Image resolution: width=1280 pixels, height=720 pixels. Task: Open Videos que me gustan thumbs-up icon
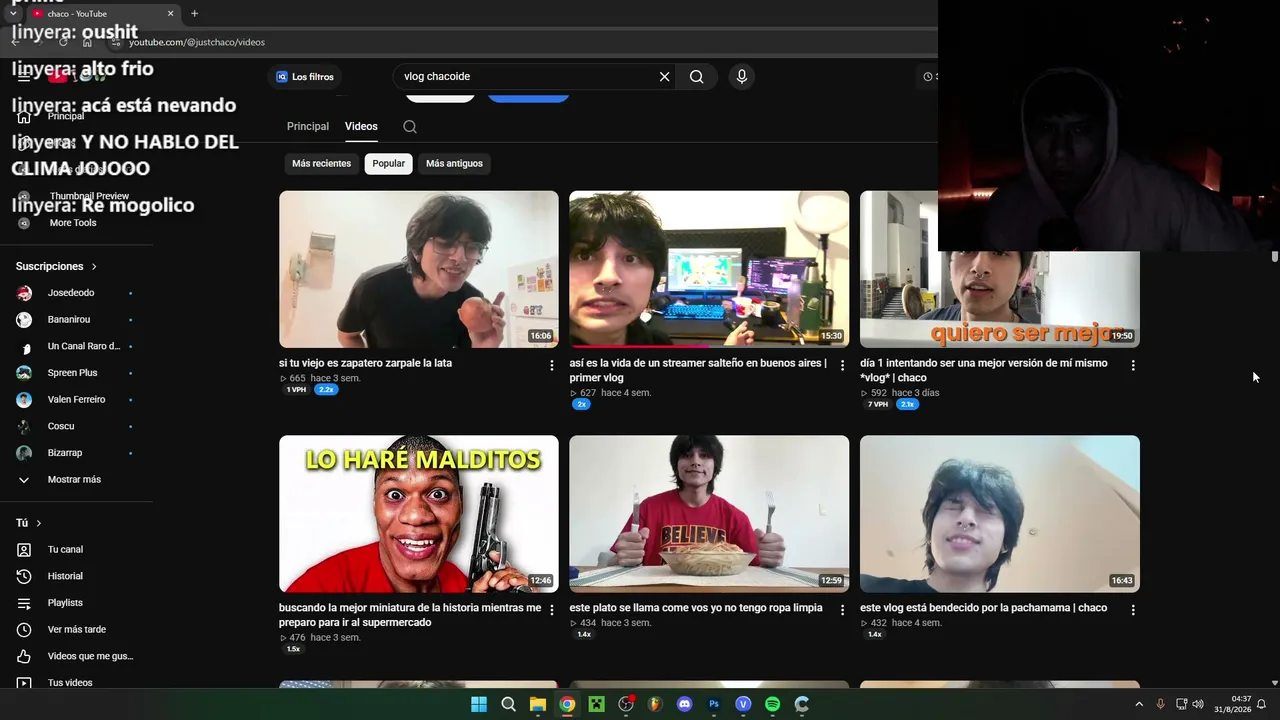[24, 656]
